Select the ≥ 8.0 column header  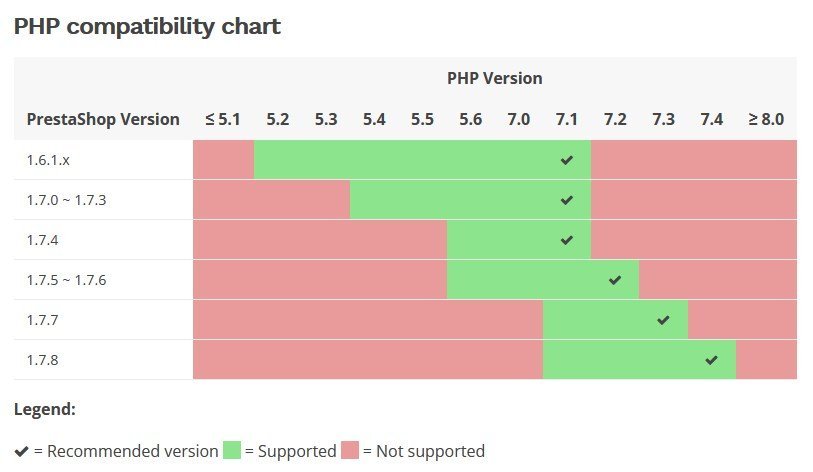[766, 119]
